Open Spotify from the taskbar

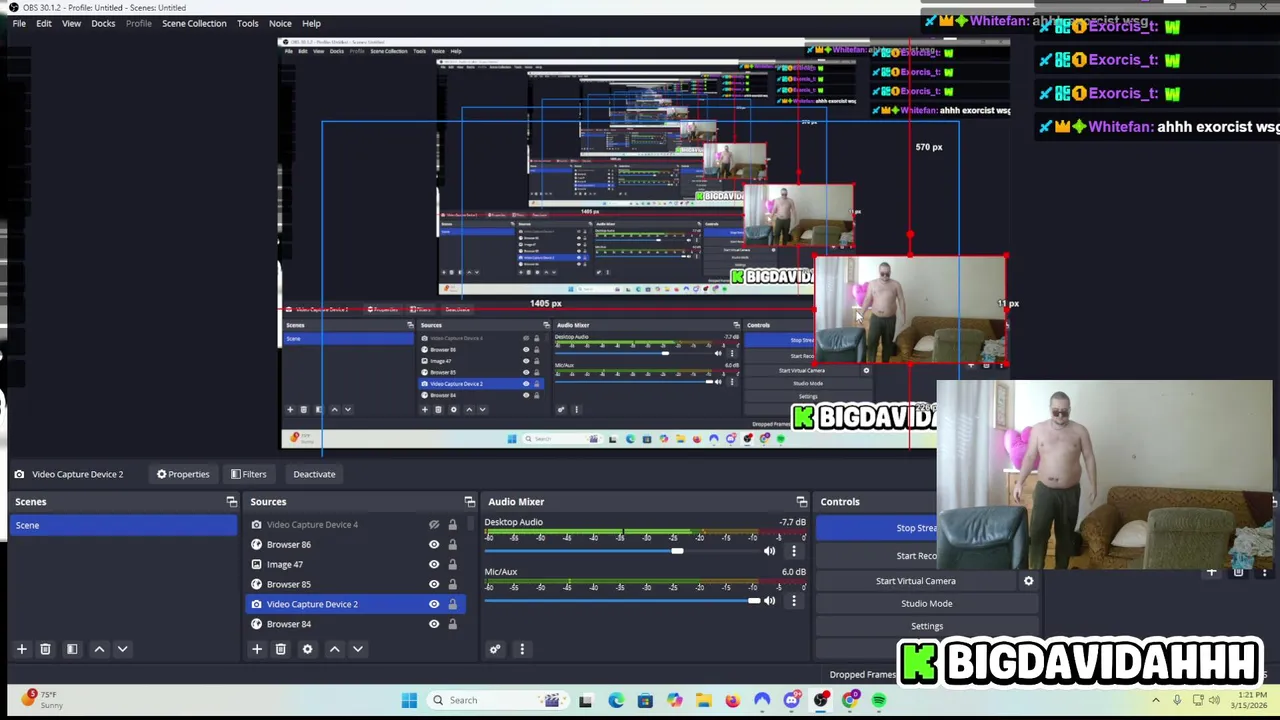click(x=879, y=700)
